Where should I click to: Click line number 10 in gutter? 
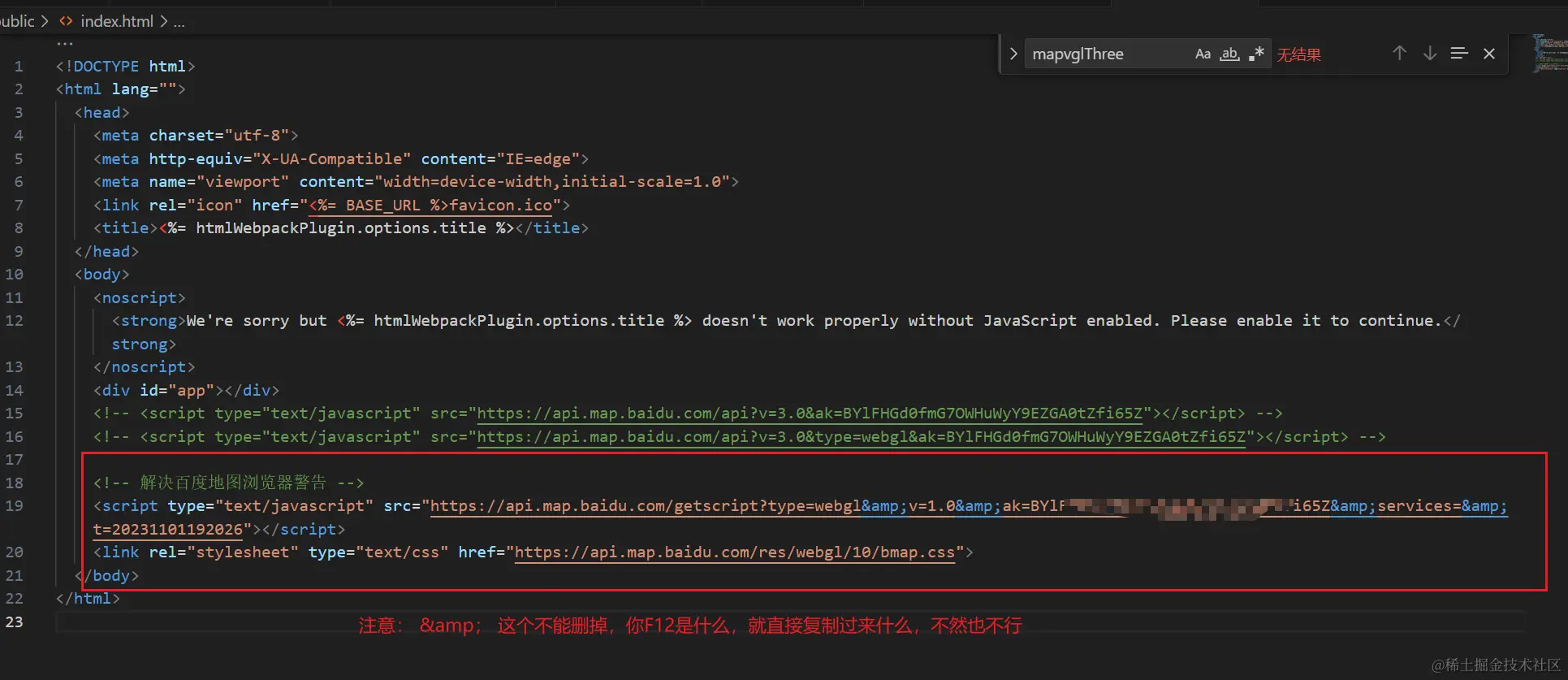point(15,275)
